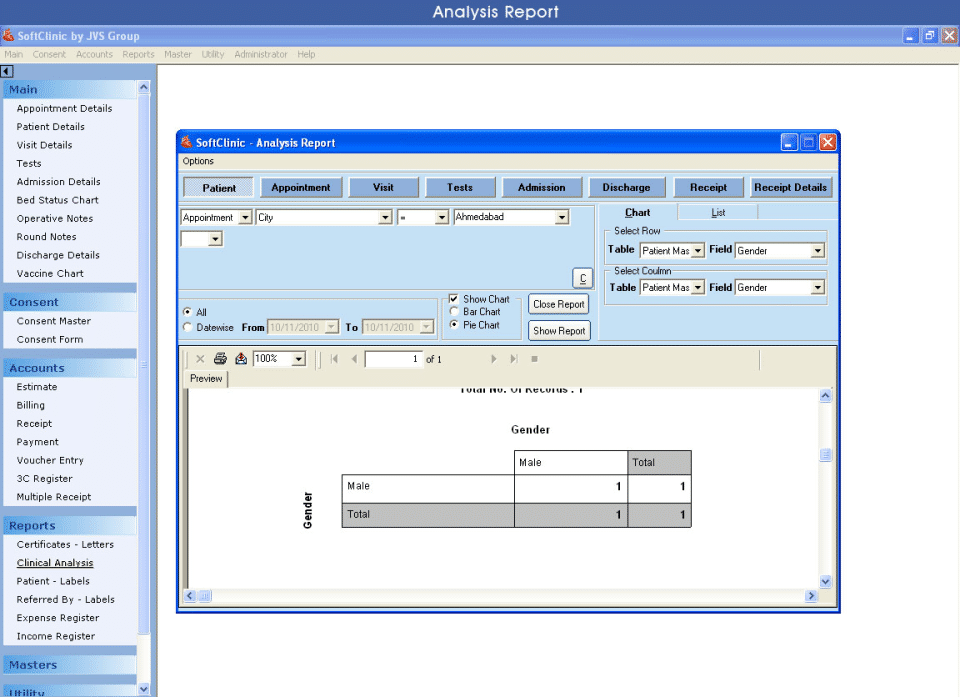960x697 pixels.
Task: Cancel report loading with the X icon
Action: [x=199, y=358]
